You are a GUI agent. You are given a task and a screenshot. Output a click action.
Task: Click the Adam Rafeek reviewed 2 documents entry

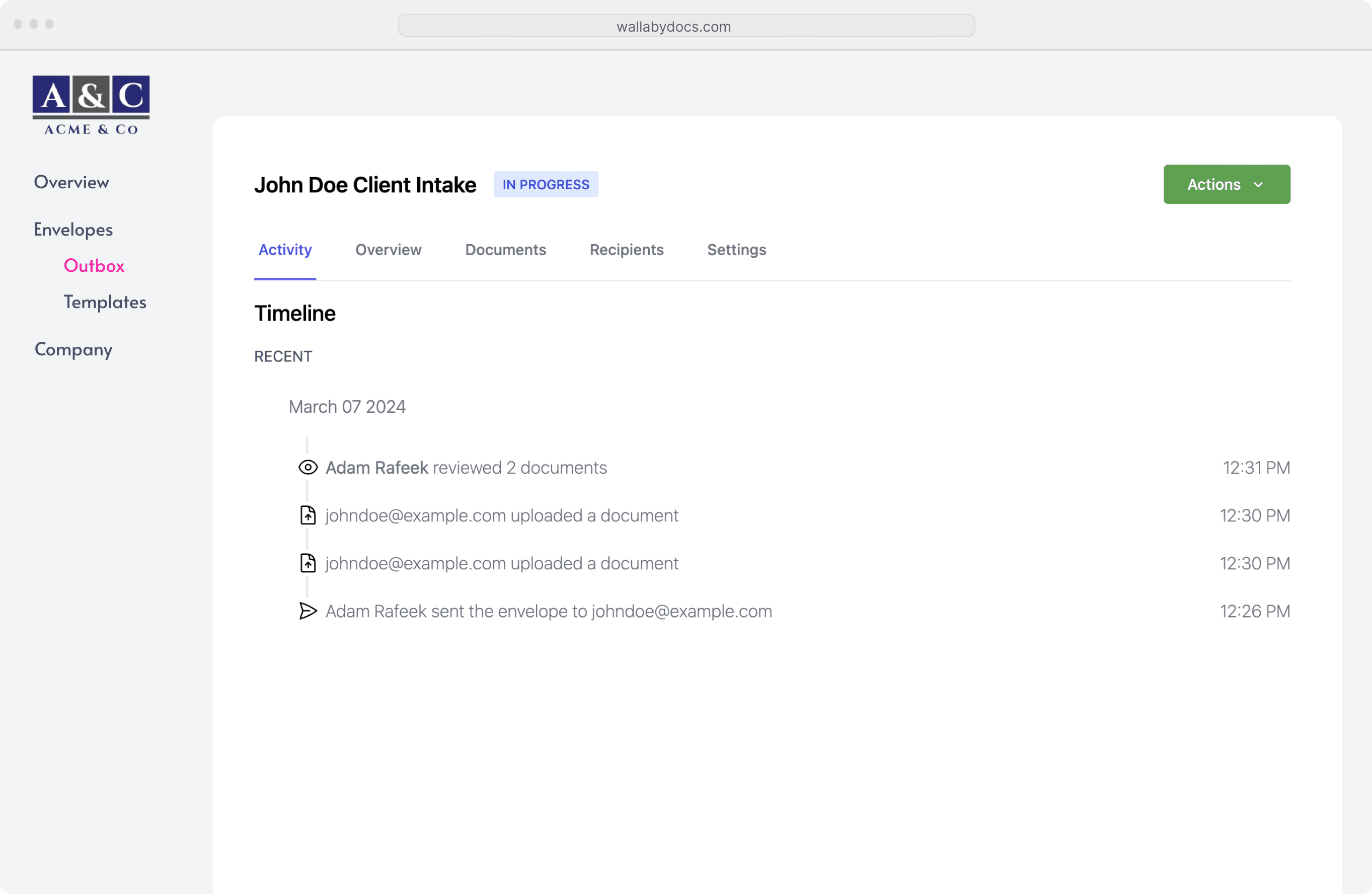pyautogui.click(x=467, y=468)
